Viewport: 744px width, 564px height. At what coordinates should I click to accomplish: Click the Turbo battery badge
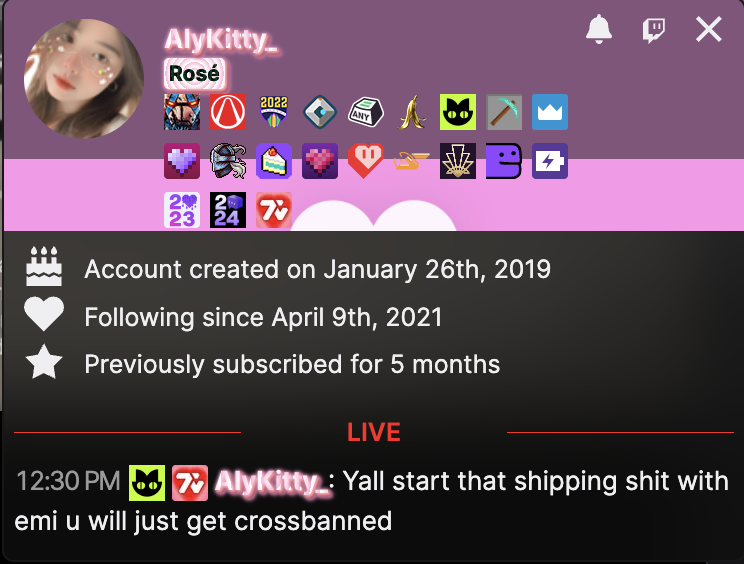tap(550, 161)
